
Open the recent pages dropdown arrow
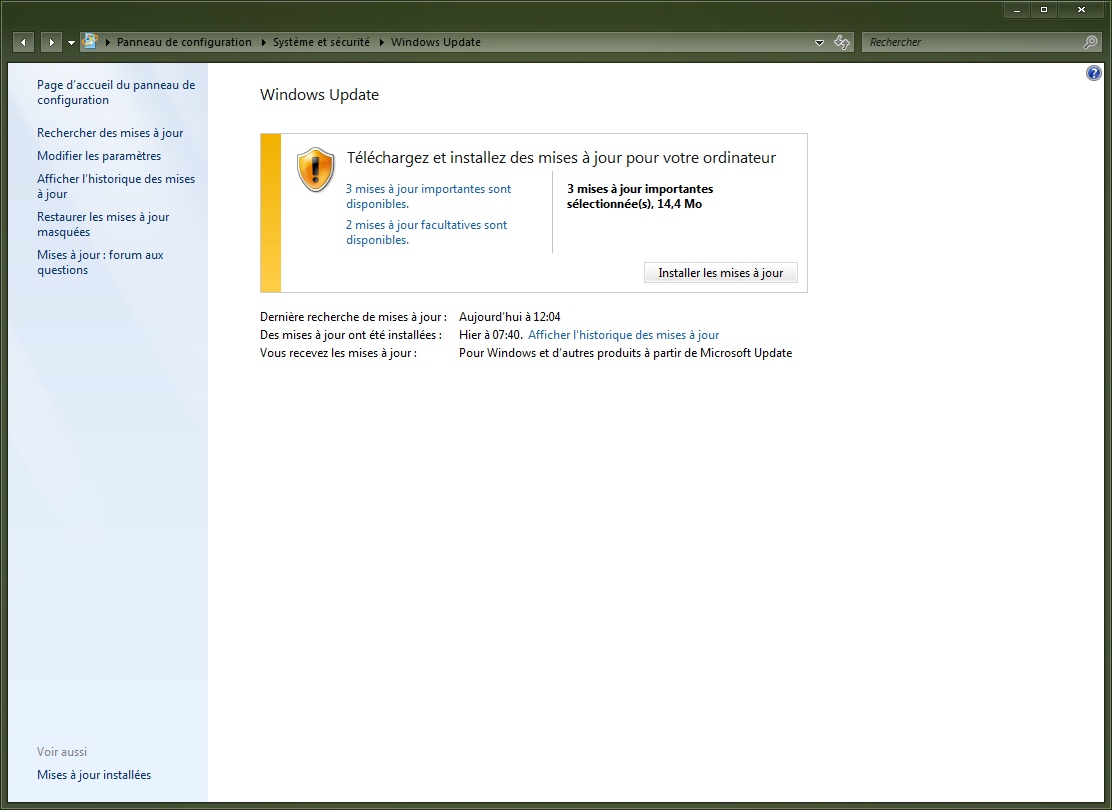(x=72, y=43)
